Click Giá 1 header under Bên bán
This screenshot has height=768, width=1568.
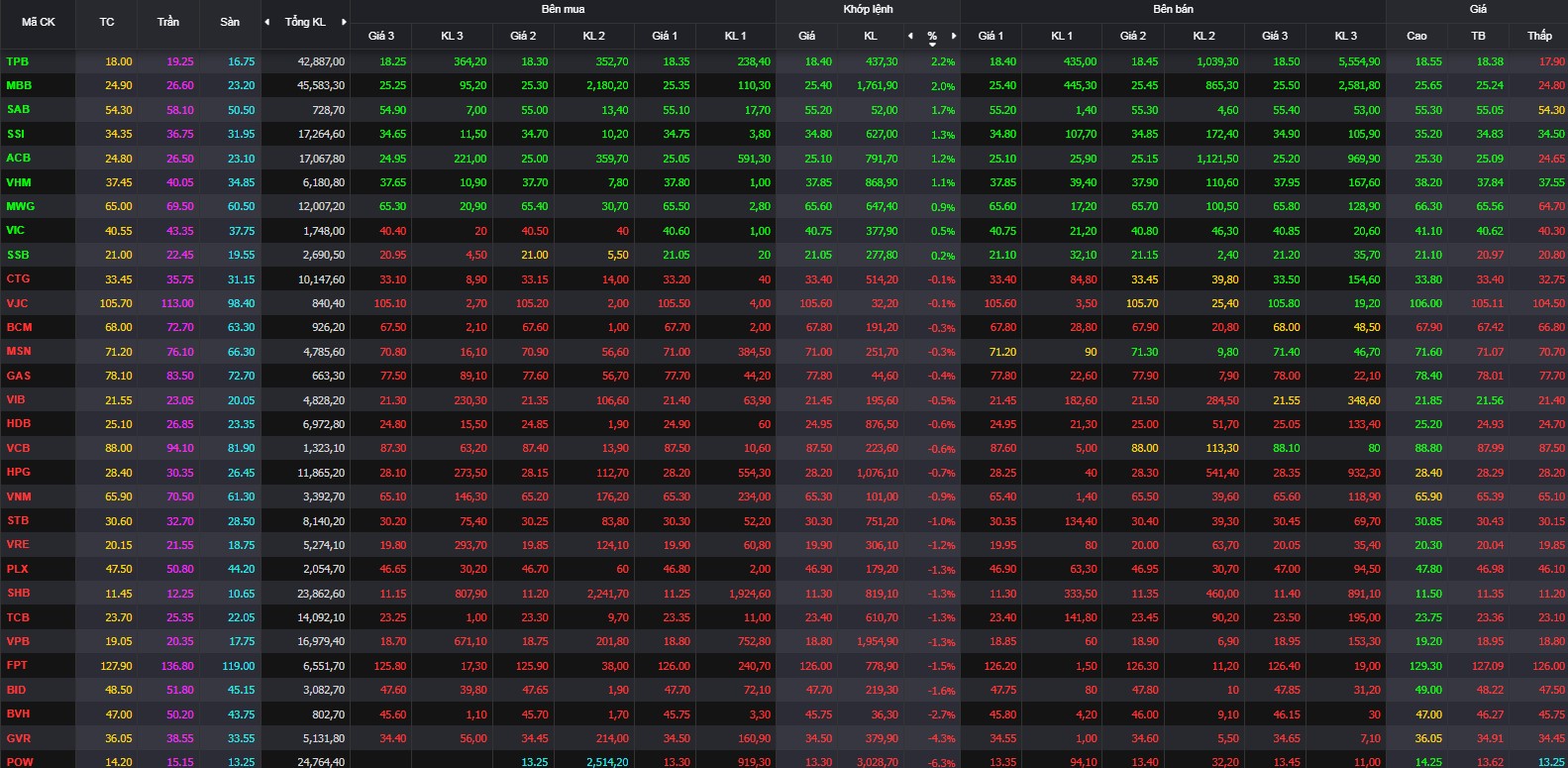click(x=992, y=36)
